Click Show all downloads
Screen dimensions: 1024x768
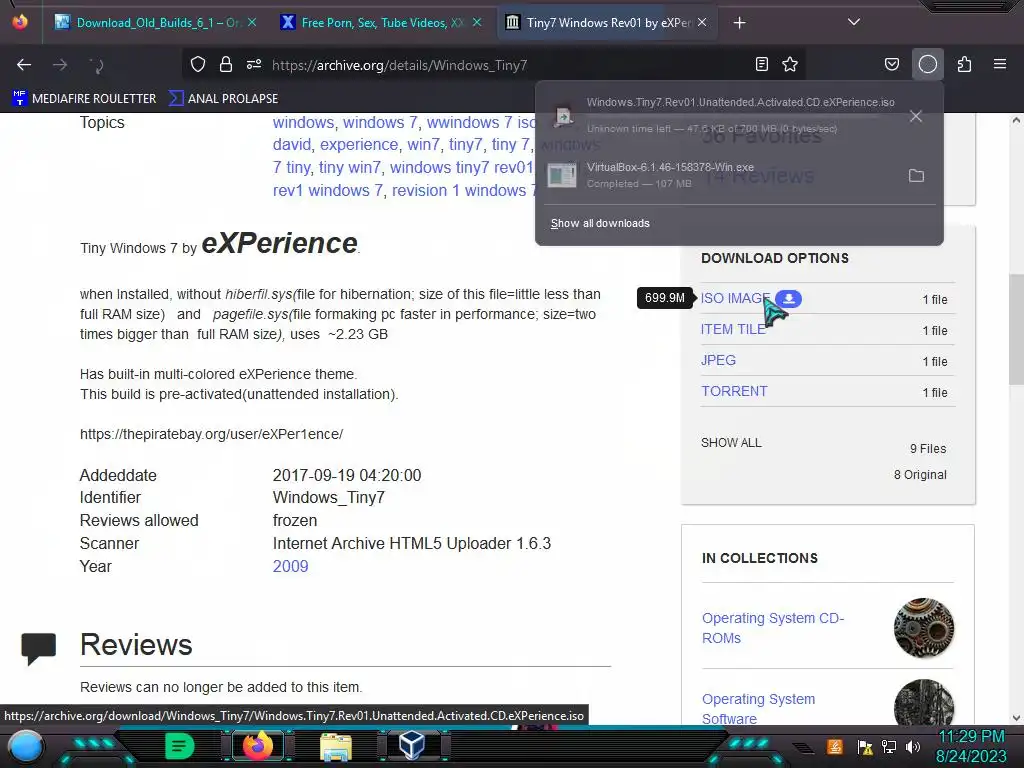600,223
